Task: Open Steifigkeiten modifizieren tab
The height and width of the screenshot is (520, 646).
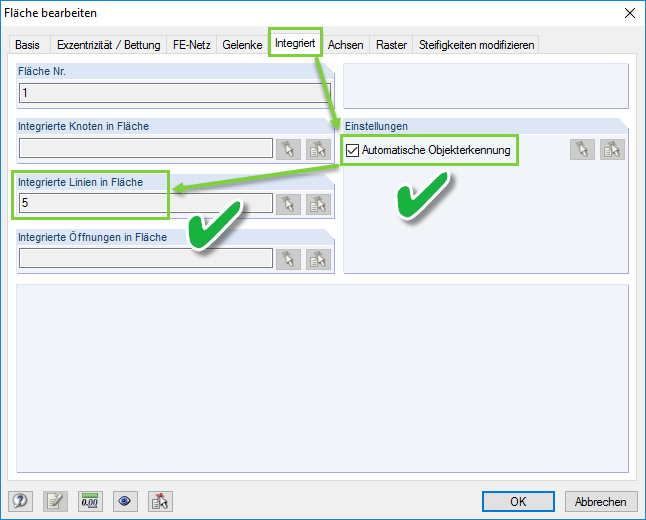Action: click(x=476, y=45)
